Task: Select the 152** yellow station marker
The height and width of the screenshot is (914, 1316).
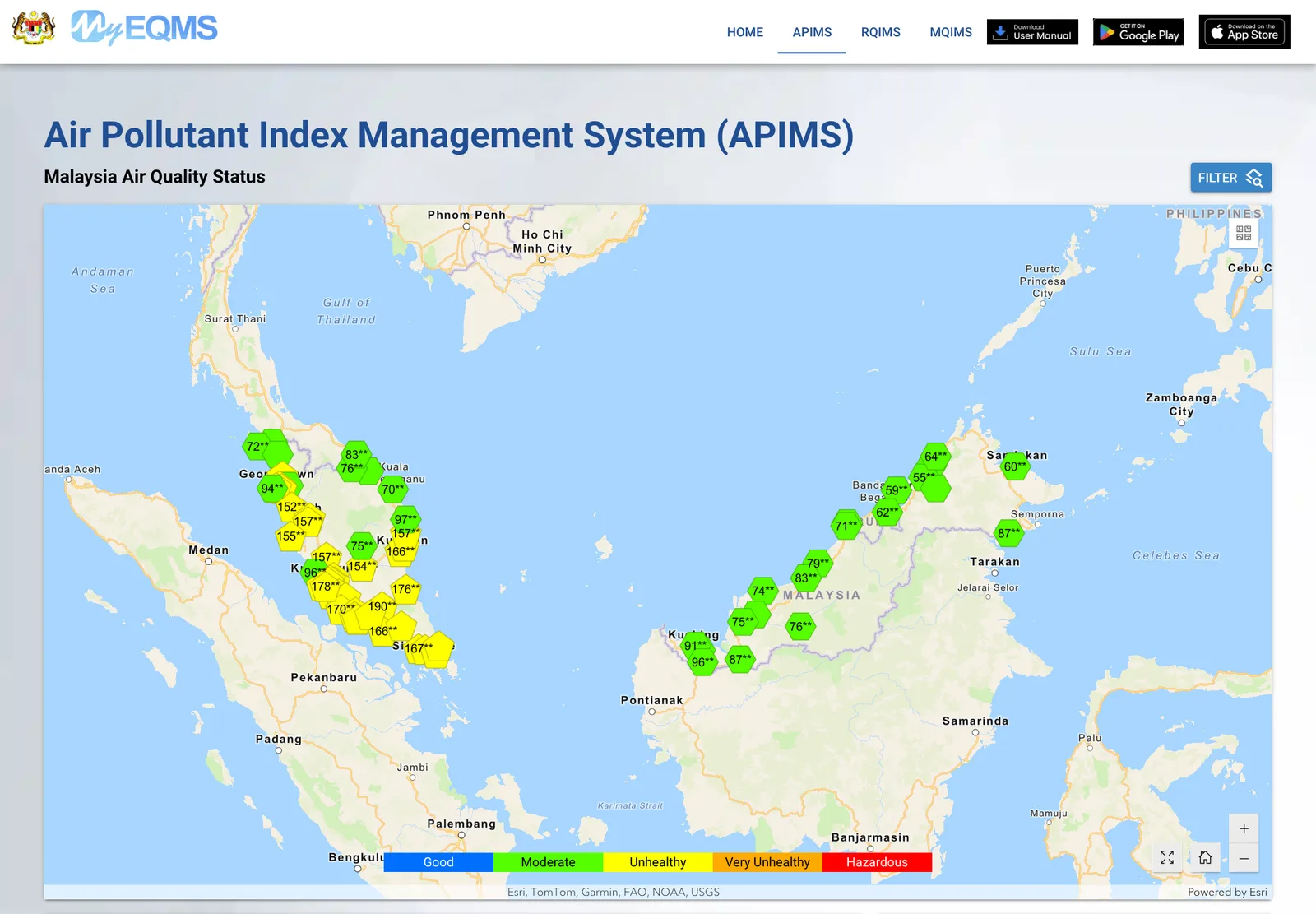Action: [291, 507]
